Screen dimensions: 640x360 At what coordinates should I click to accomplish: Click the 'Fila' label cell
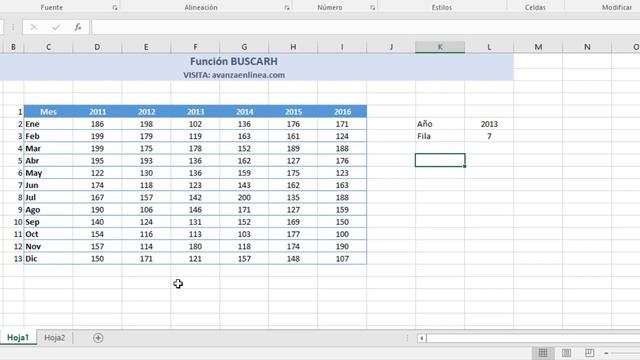(440, 136)
